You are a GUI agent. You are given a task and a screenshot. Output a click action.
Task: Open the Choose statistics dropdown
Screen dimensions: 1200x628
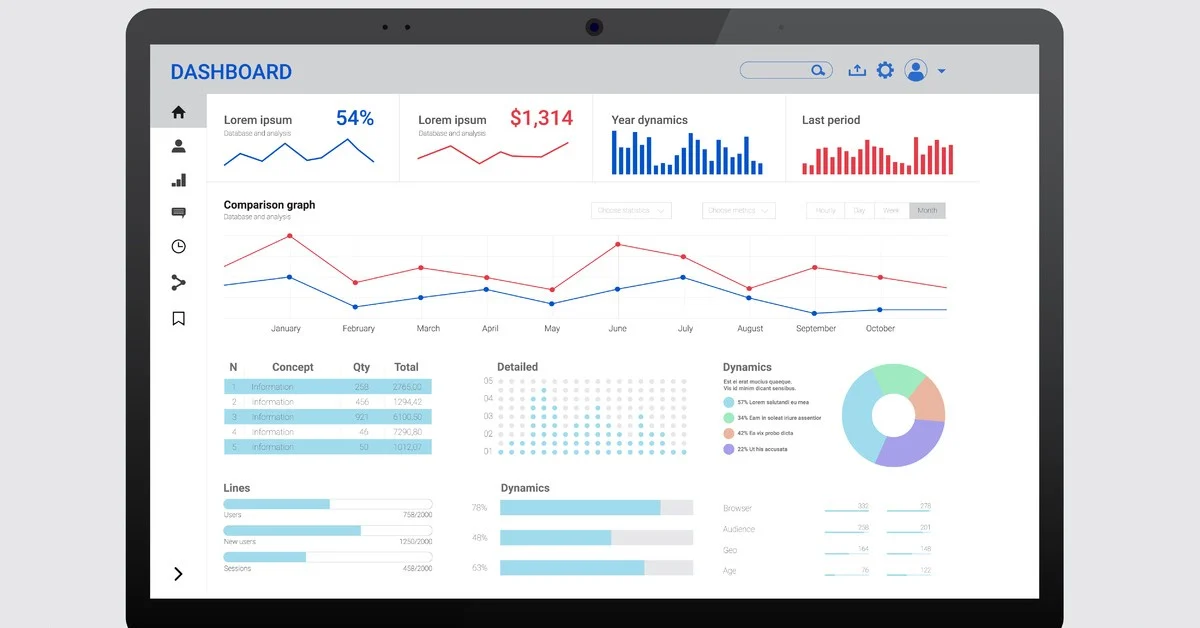[631, 210]
